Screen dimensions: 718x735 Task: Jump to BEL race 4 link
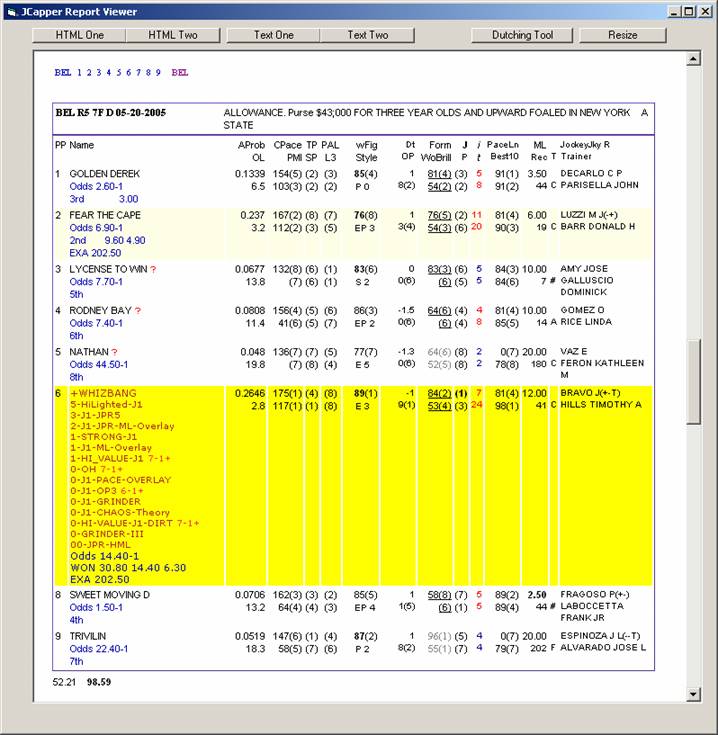click(109, 73)
